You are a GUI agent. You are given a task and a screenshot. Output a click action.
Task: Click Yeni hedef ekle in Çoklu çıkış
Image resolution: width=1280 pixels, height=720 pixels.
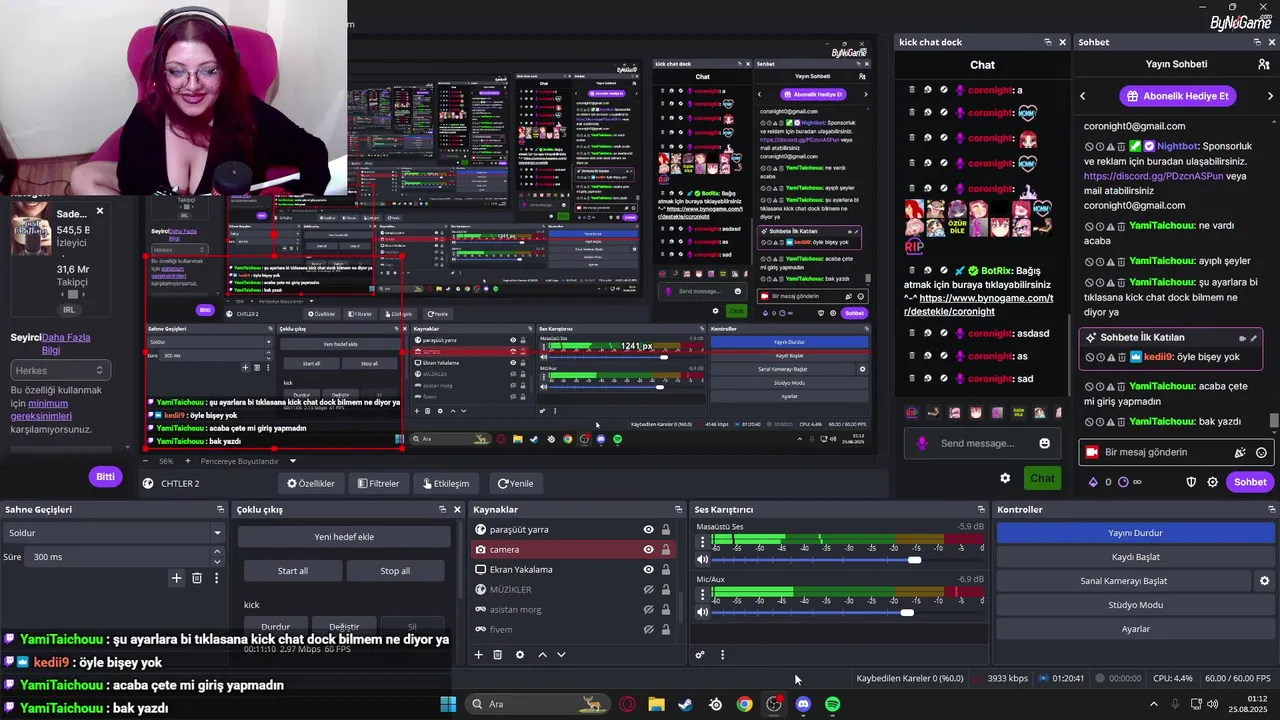344,537
